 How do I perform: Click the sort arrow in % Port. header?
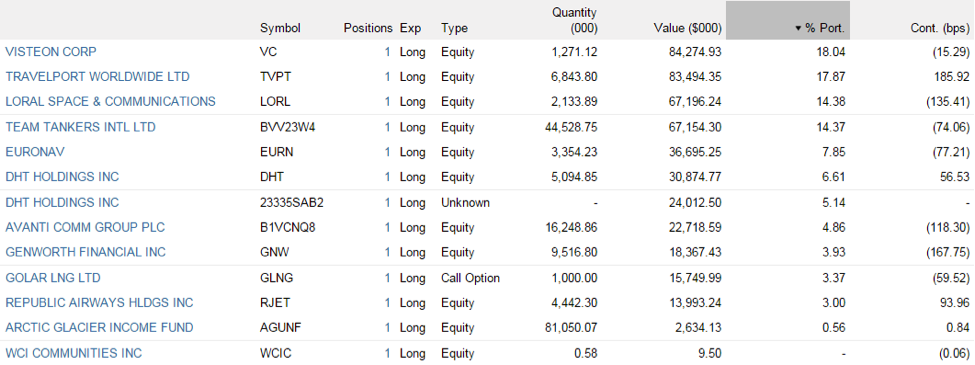tap(798, 29)
